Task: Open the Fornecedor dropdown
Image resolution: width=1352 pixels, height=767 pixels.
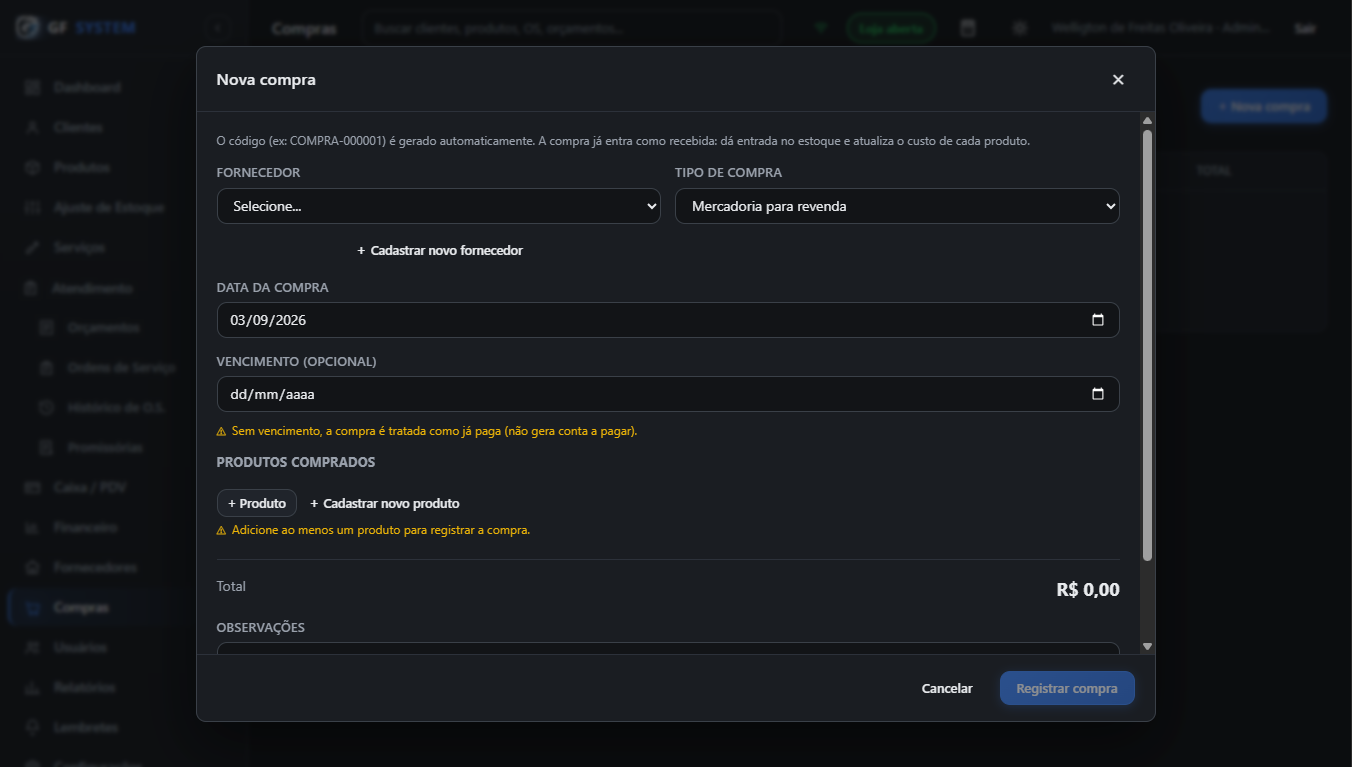Action: (x=439, y=206)
